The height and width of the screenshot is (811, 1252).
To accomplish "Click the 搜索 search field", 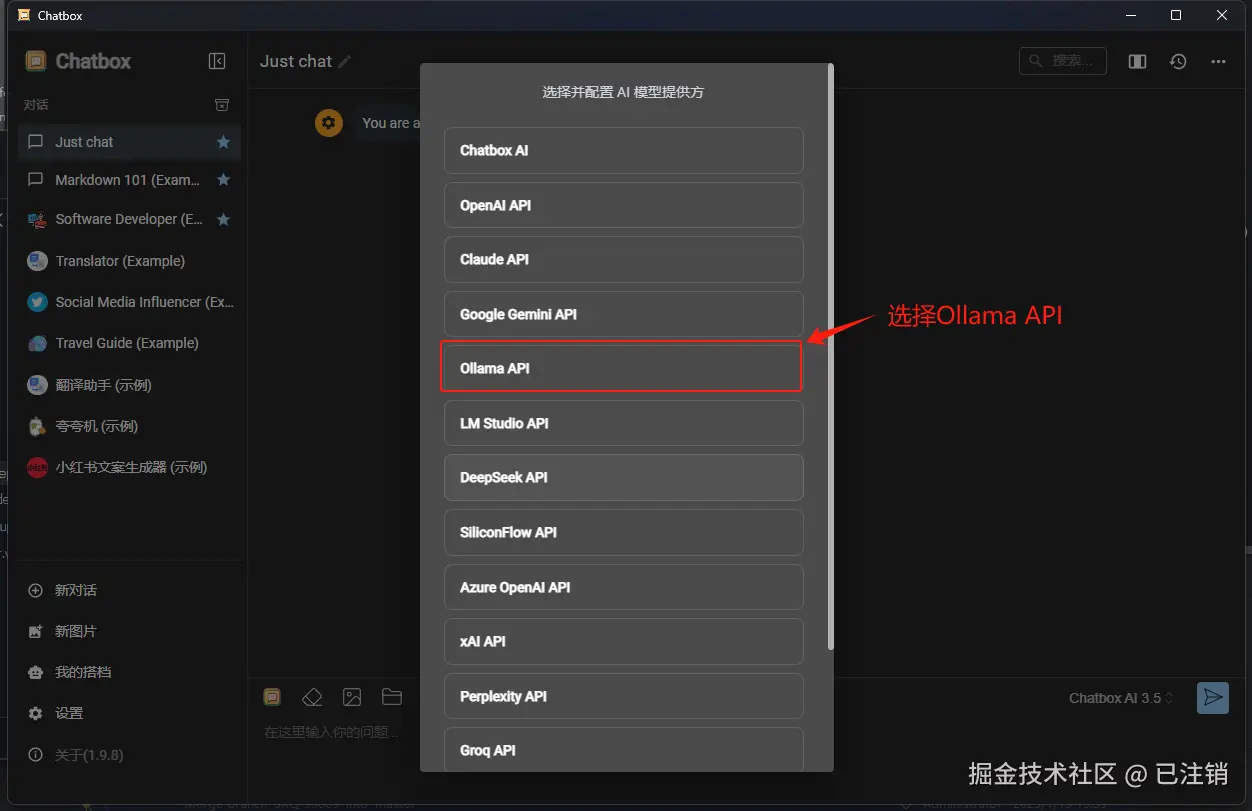I will pyautogui.click(x=1063, y=61).
